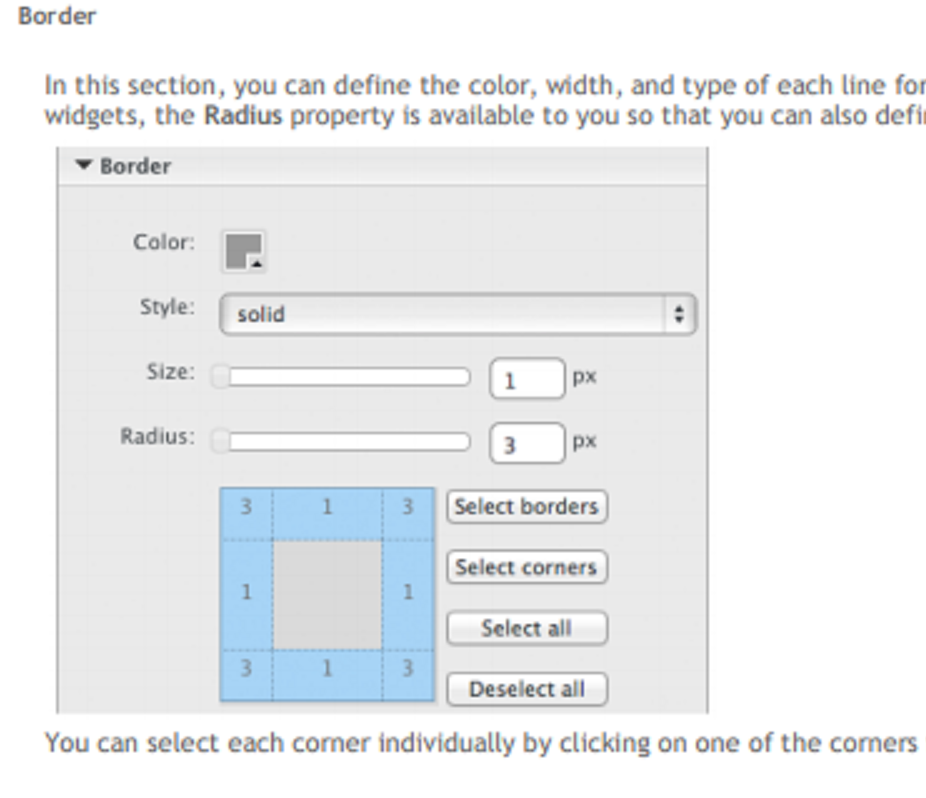926x798 pixels.
Task: Click the gray center preview square
Action: [x=327, y=595]
